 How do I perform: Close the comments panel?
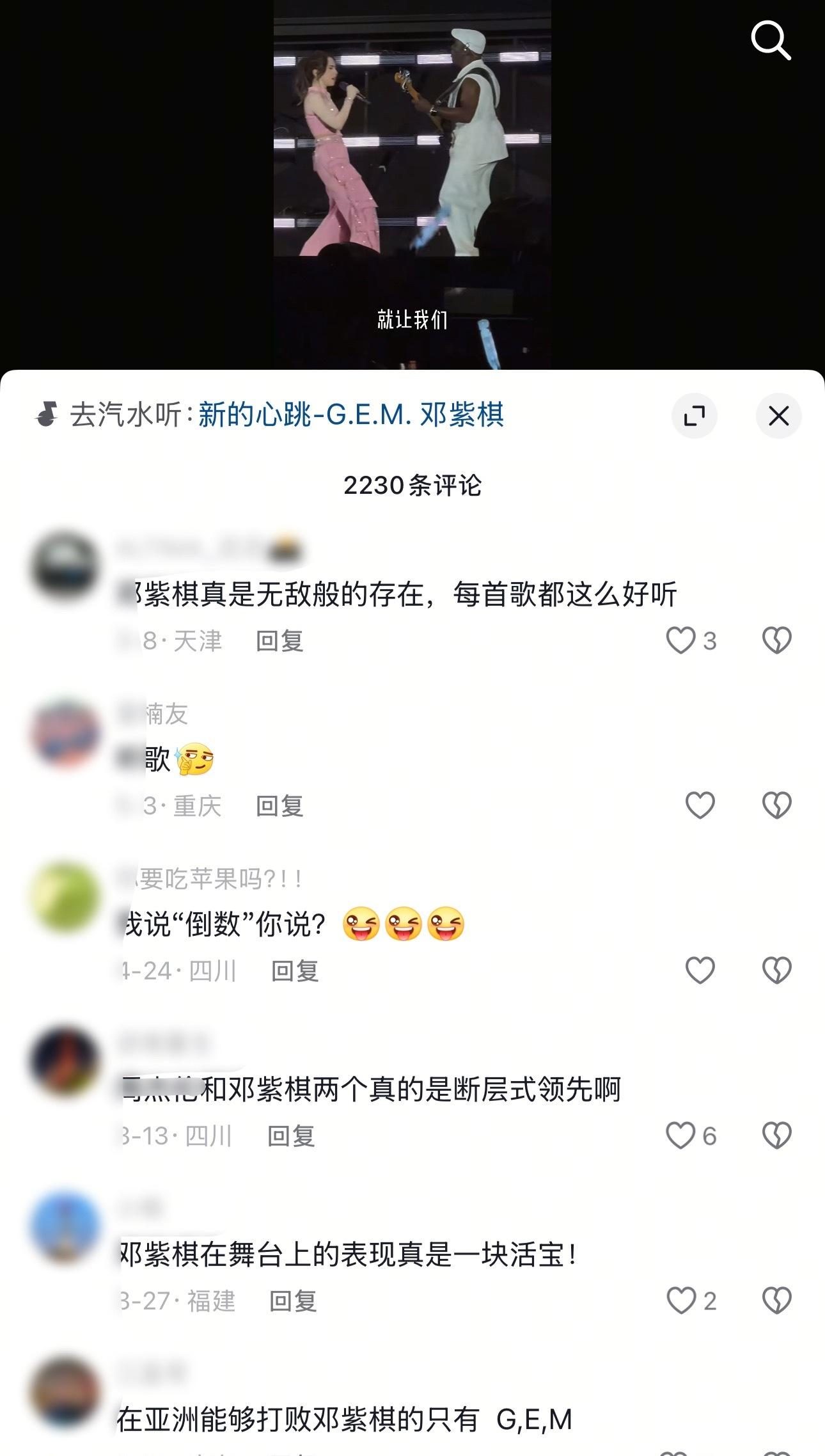pyautogui.click(x=778, y=416)
